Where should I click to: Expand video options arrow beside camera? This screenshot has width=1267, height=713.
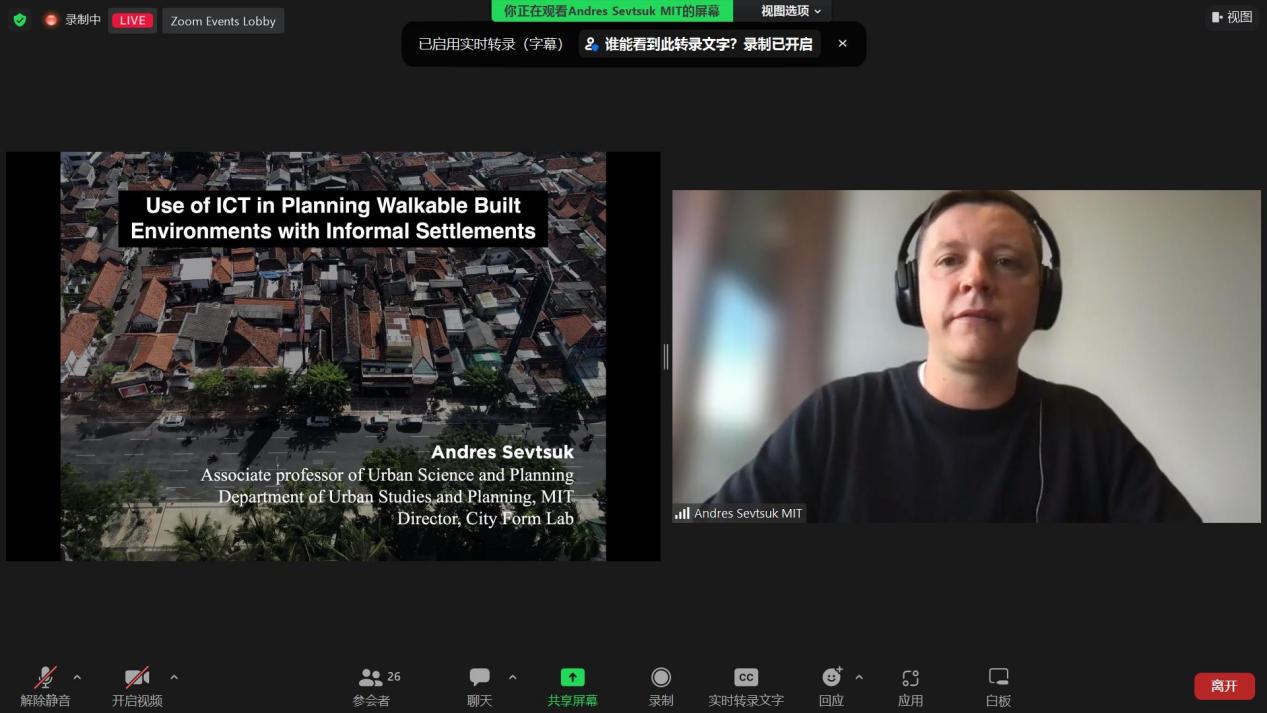click(174, 677)
